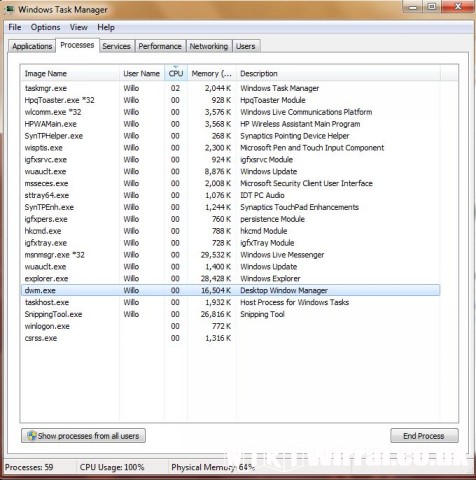Viewport: 476px width, 480px height.
Task: Switch to the Users tab
Action: pyautogui.click(x=246, y=46)
